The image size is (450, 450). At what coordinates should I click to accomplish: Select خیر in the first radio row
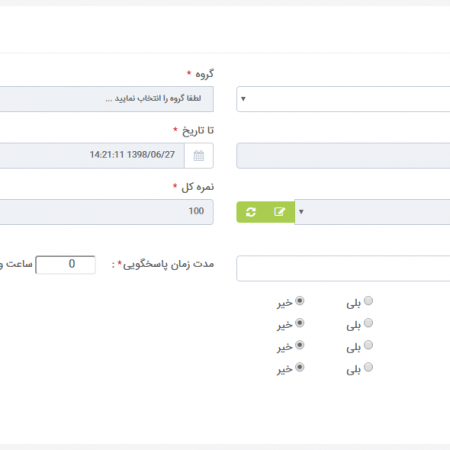coord(300,301)
